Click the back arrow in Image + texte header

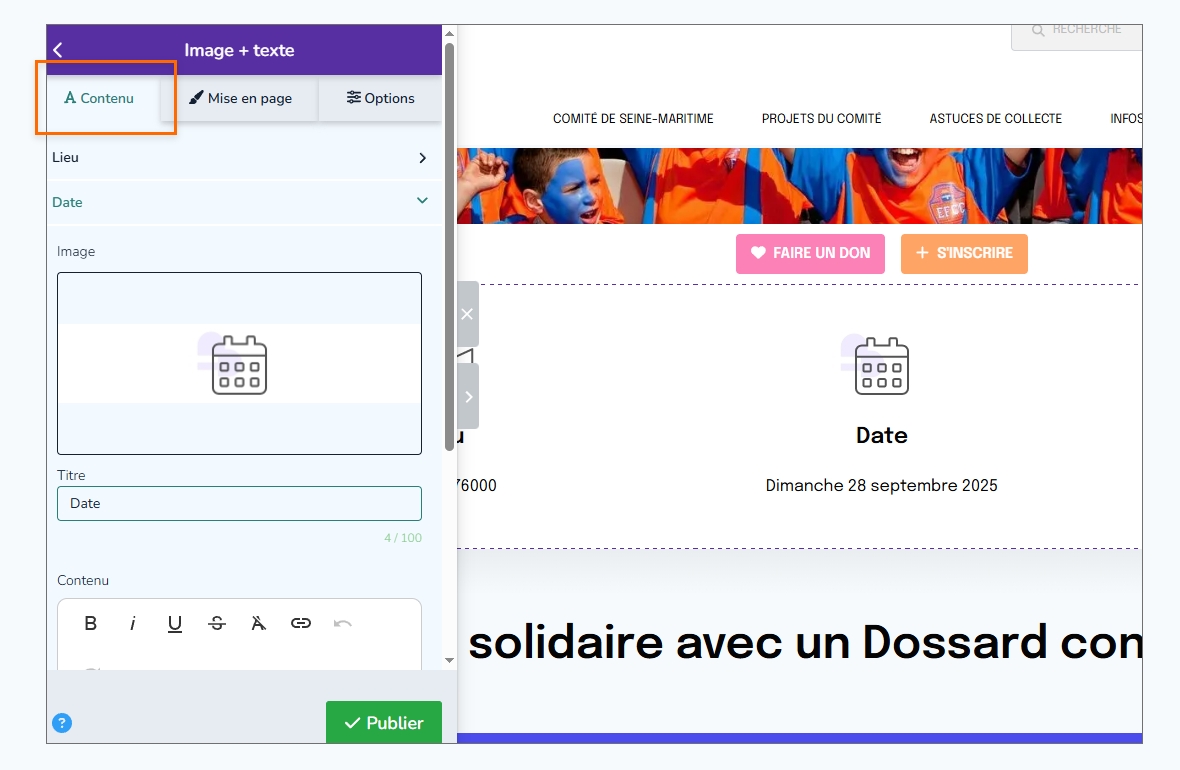click(58, 50)
